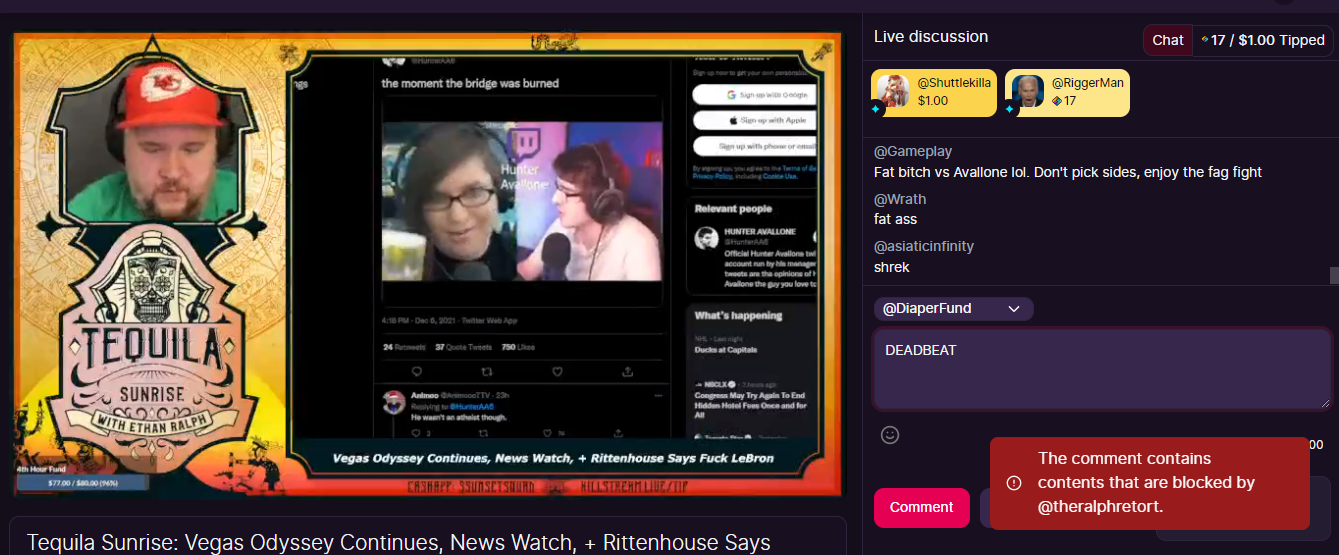This screenshot has height=555, width=1339.
Task: Select @Shuttlekilla's $1.00 tip chip
Action: pos(934,93)
